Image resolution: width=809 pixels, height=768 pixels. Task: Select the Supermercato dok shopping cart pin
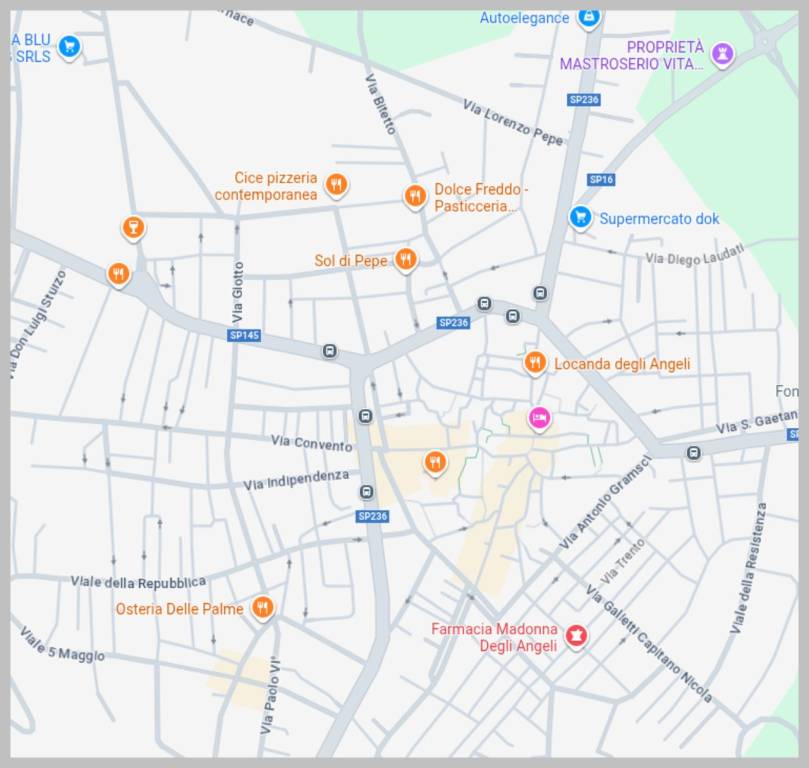coord(580,217)
